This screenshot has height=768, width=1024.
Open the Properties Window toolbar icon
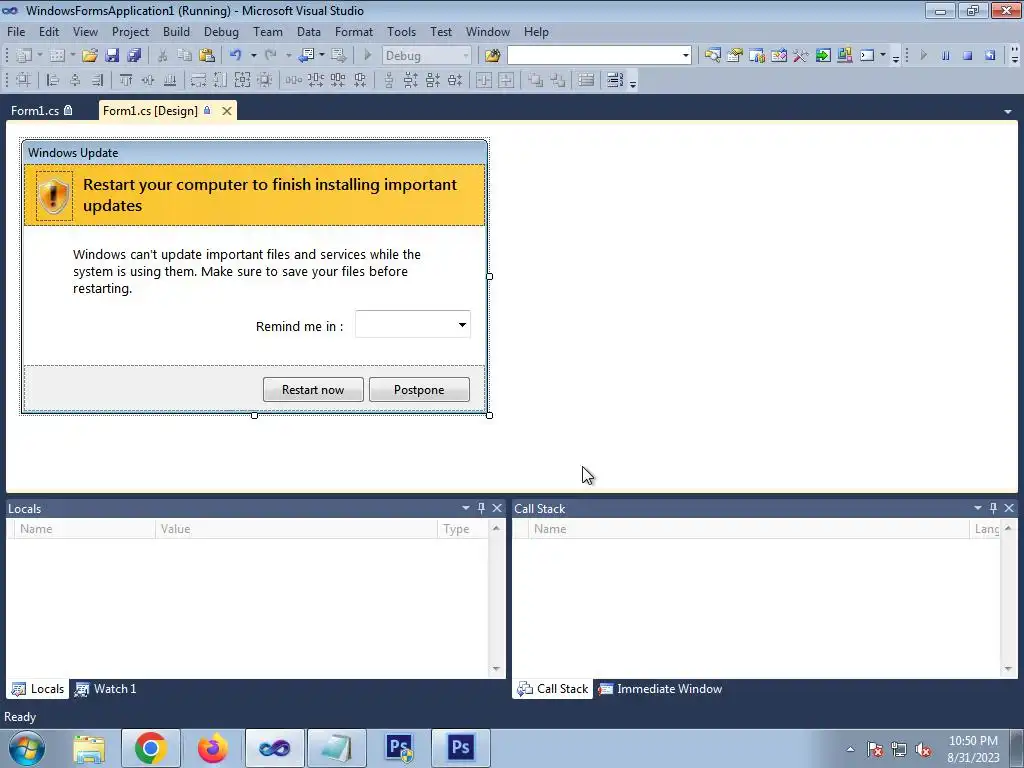[735, 56]
